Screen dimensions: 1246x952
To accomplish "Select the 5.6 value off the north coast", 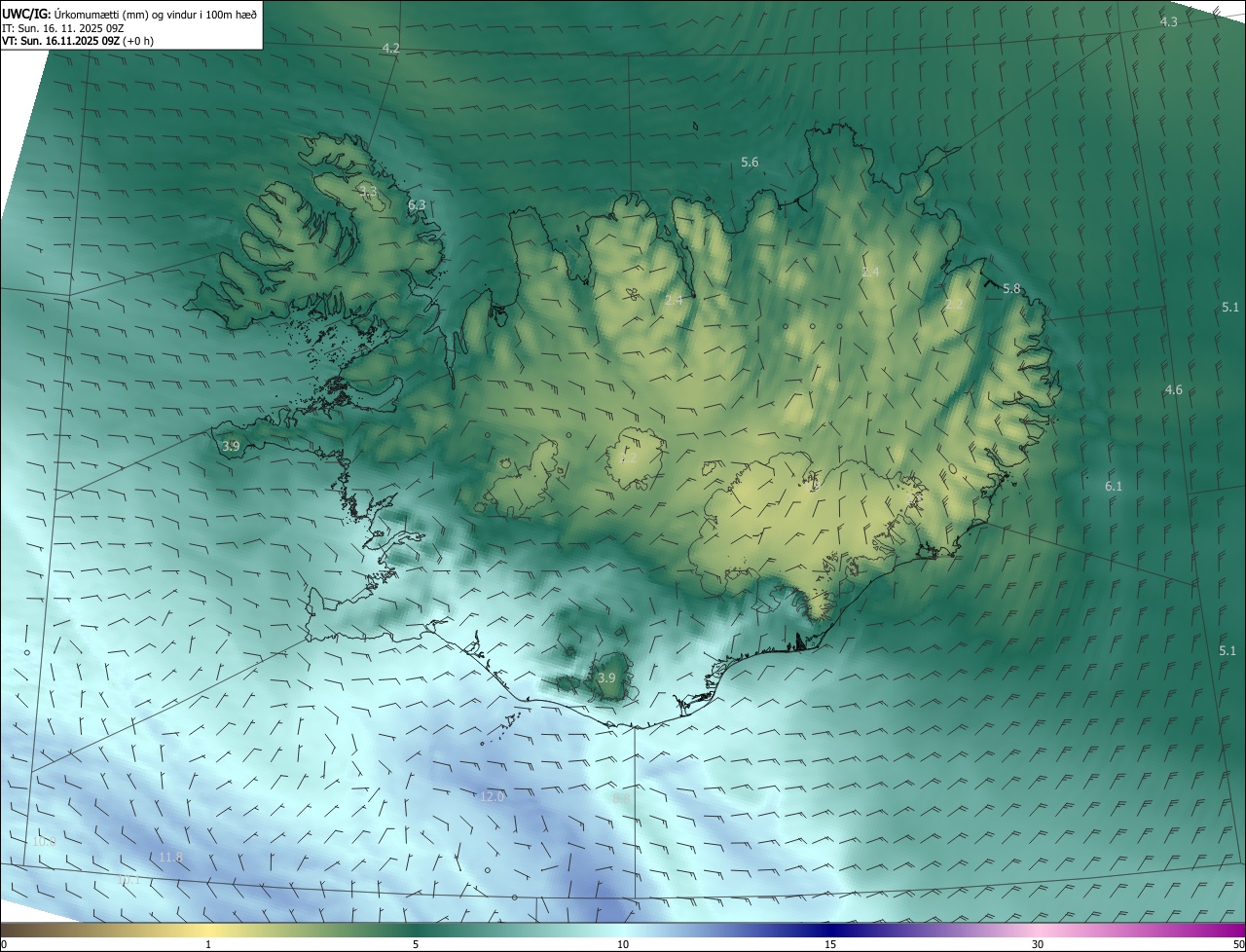I will (750, 163).
